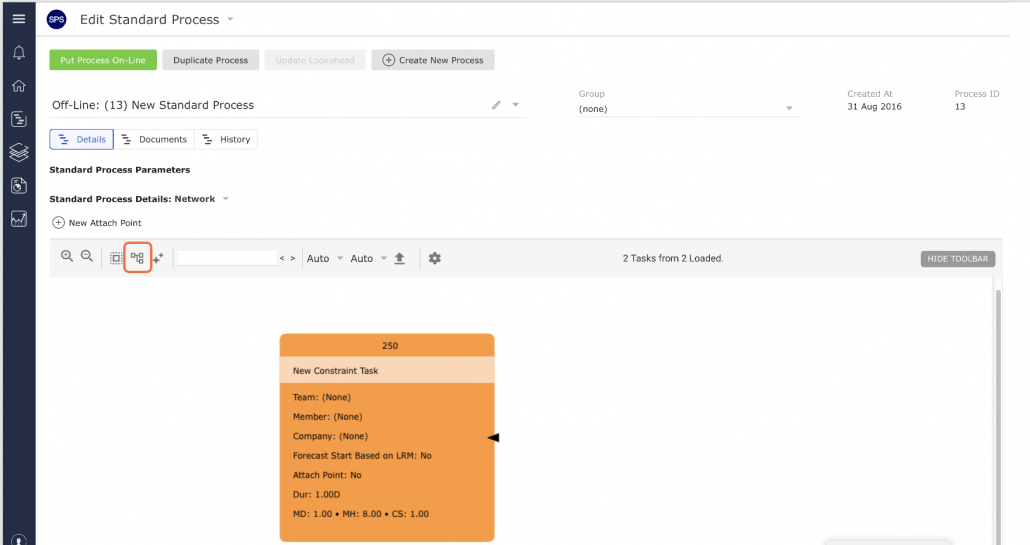The width and height of the screenshot is (1030, 545).
Task: Open the Group dropdown
Action: point(688,108)
